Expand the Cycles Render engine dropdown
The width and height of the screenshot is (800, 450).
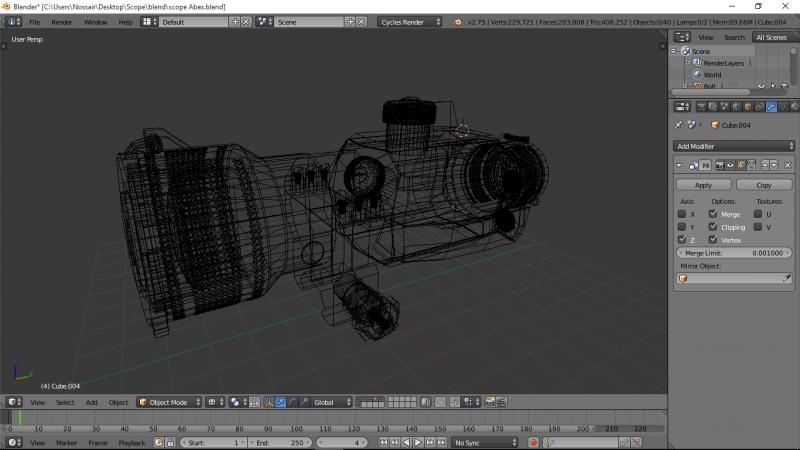pyautogui.click(x=409, y=21)
